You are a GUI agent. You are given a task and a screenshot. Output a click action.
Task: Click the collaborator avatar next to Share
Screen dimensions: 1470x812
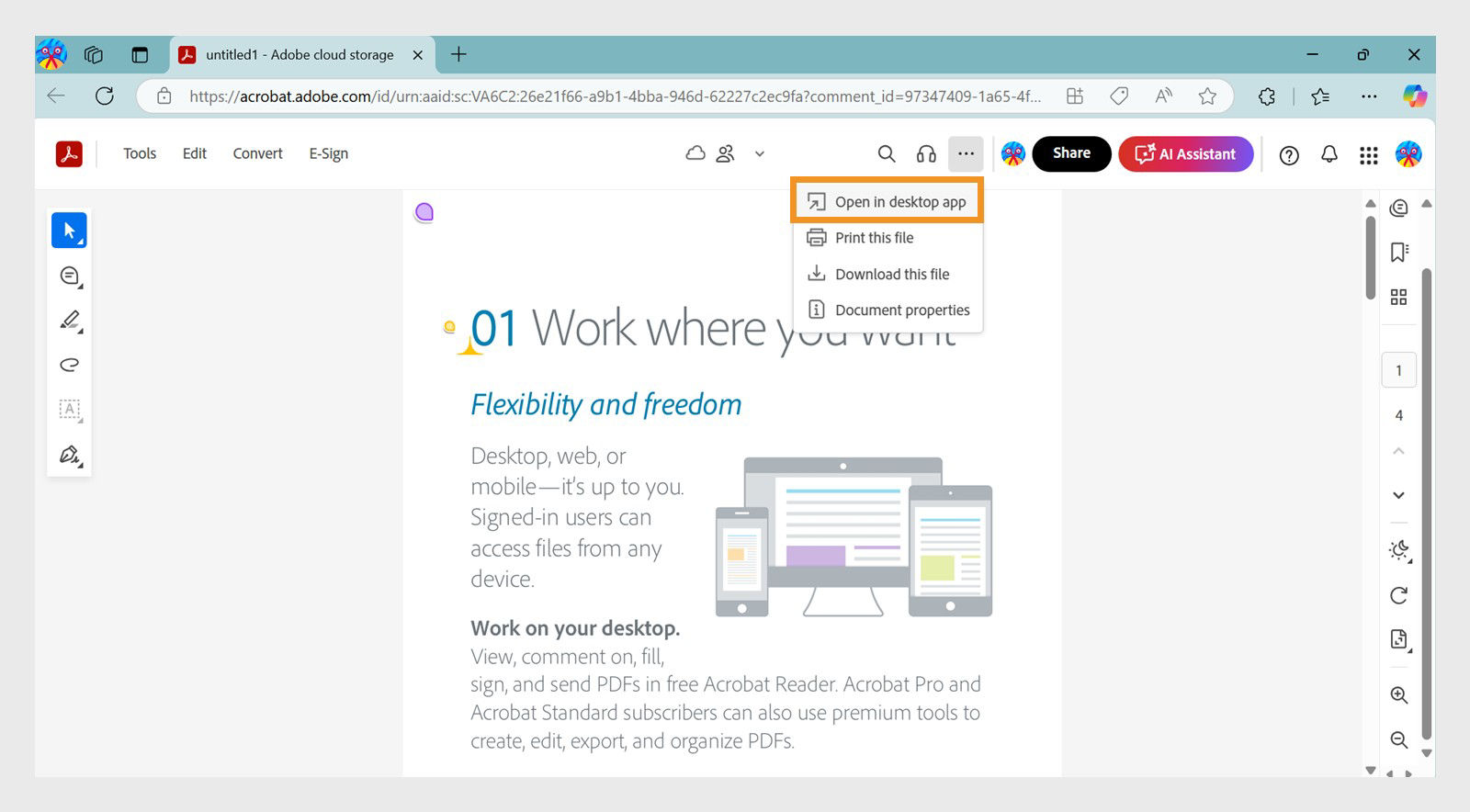1013,154
